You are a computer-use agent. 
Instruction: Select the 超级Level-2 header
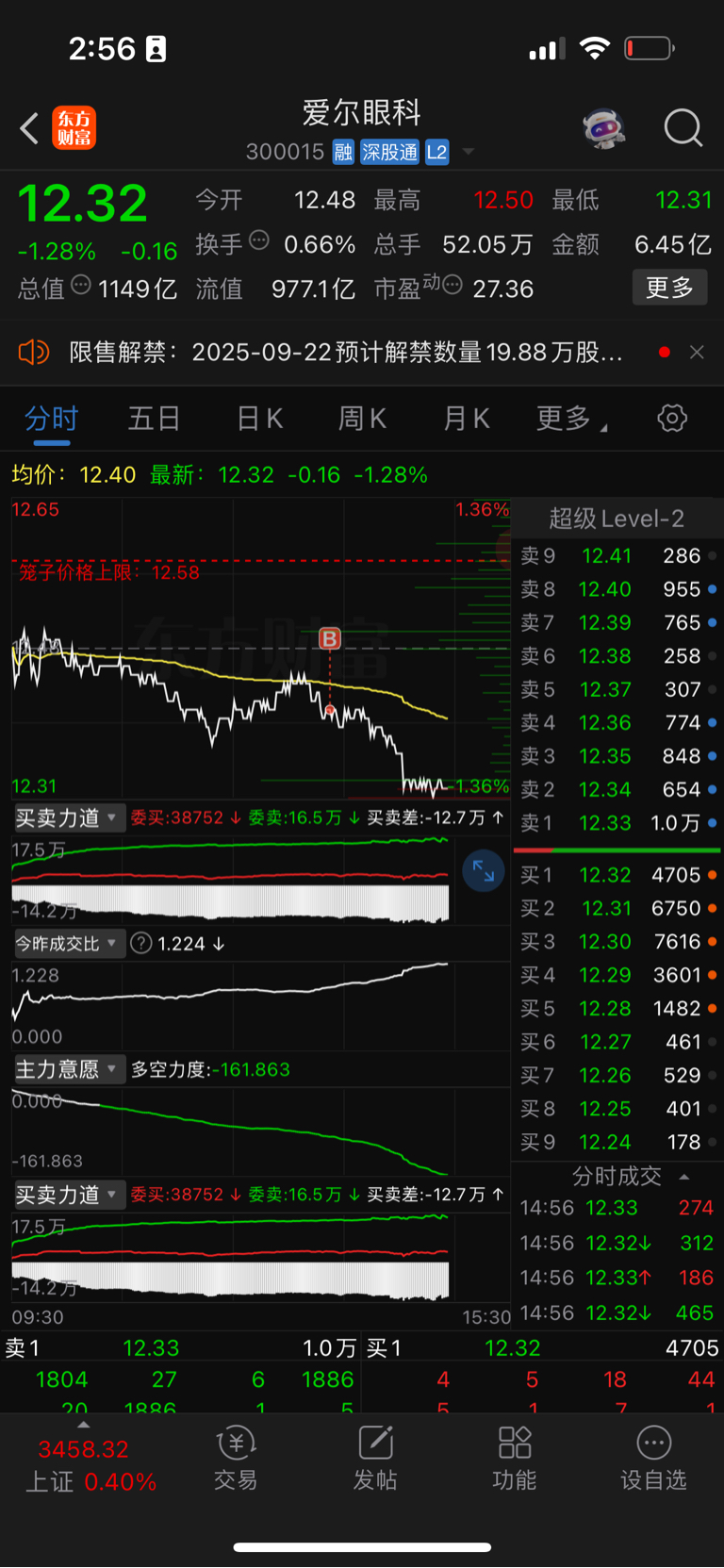point(617,519)
